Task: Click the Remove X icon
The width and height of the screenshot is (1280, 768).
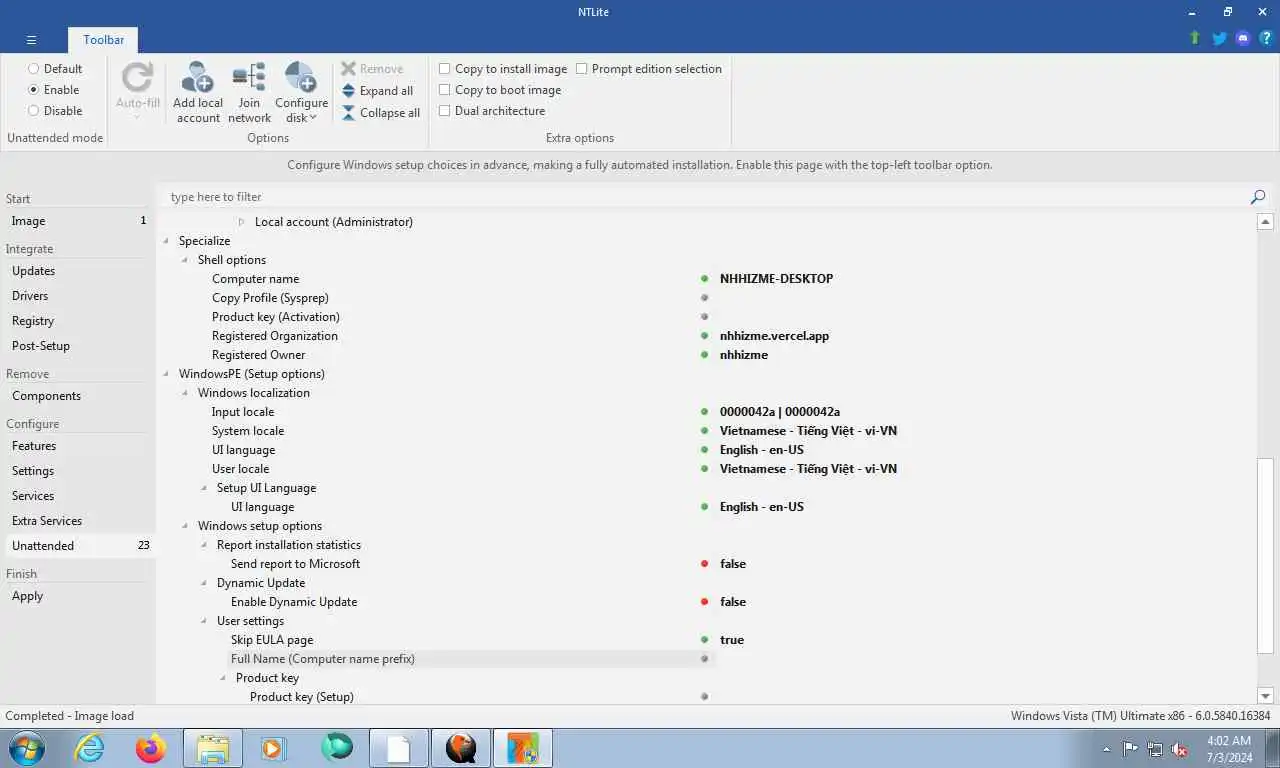Action: pyautogui.click(x=348, y=69)
